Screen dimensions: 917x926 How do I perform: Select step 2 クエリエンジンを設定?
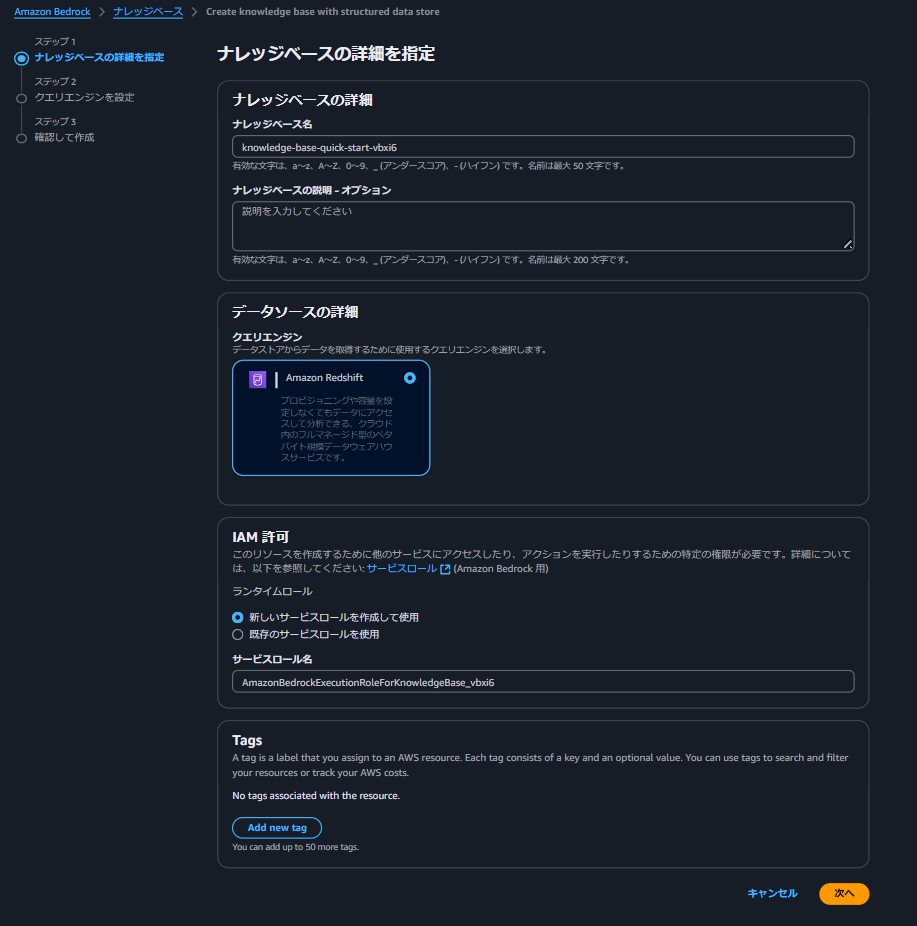[84, 97]
